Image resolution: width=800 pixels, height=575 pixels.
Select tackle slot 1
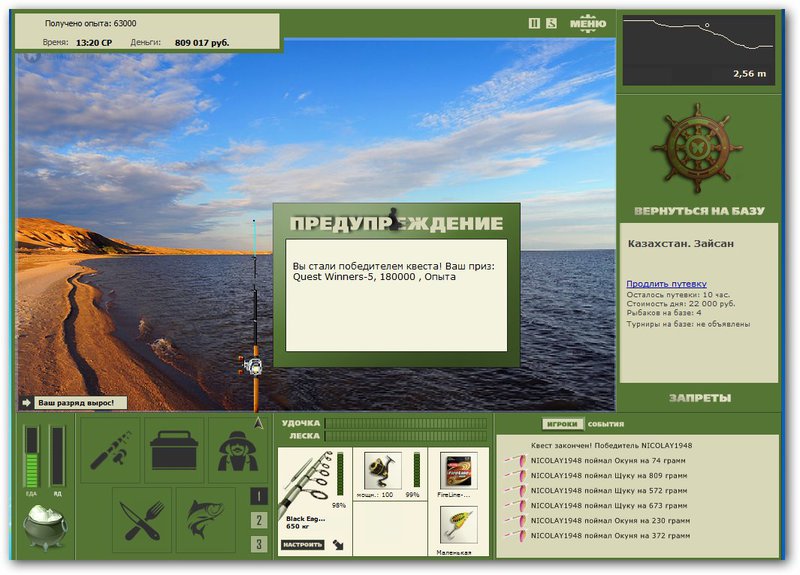click(259, 496)
